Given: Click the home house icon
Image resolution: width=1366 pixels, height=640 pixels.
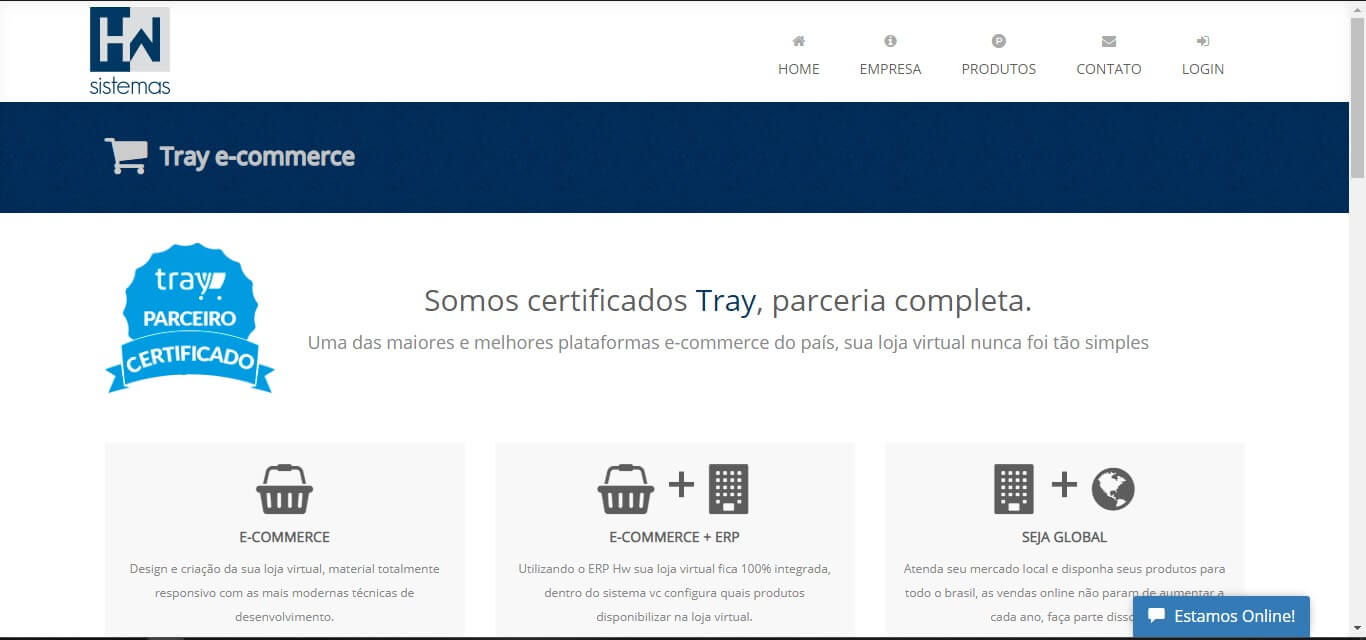Looking at the screenshot, I should coord(799,41).
